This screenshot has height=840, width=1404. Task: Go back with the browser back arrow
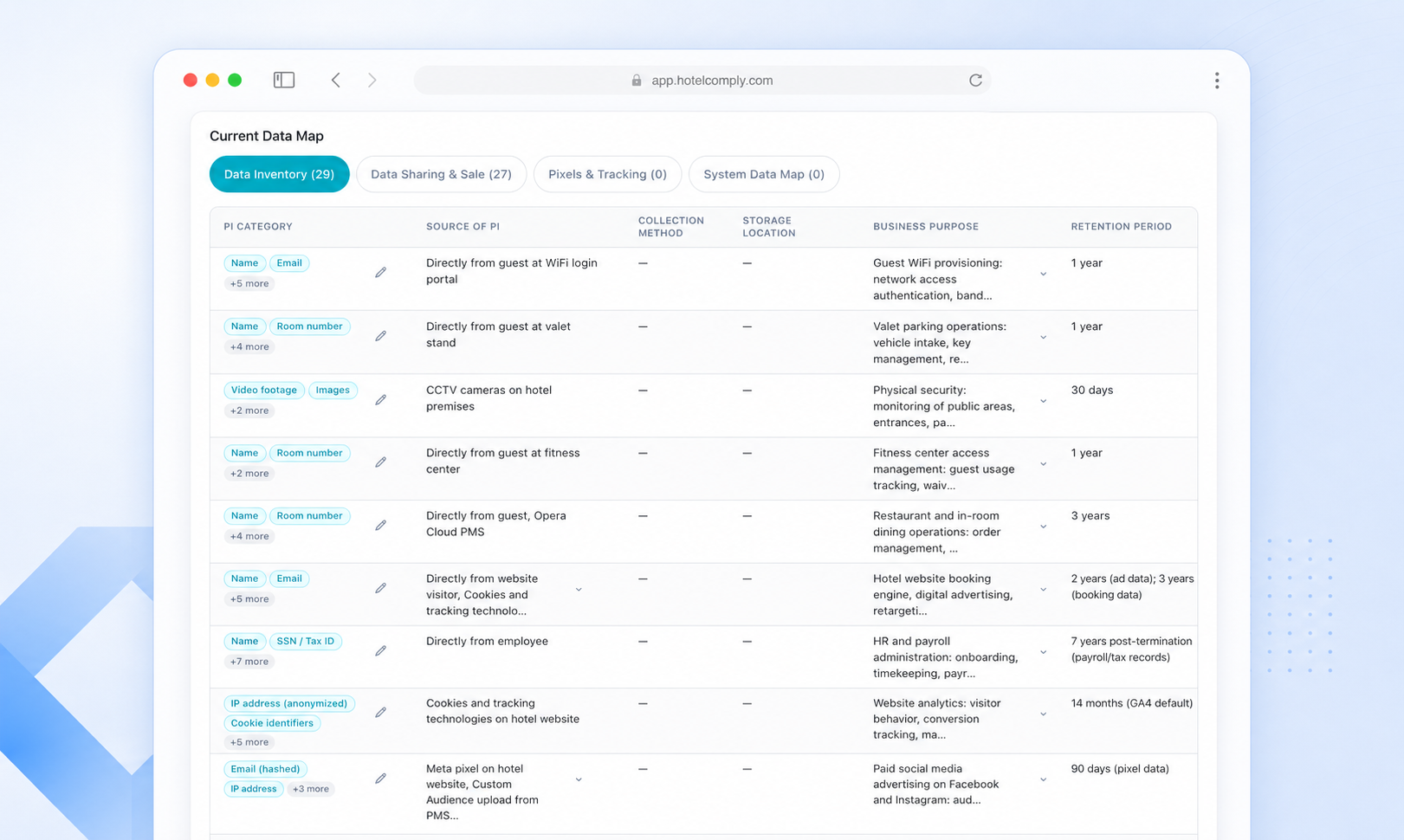[336, 80]
